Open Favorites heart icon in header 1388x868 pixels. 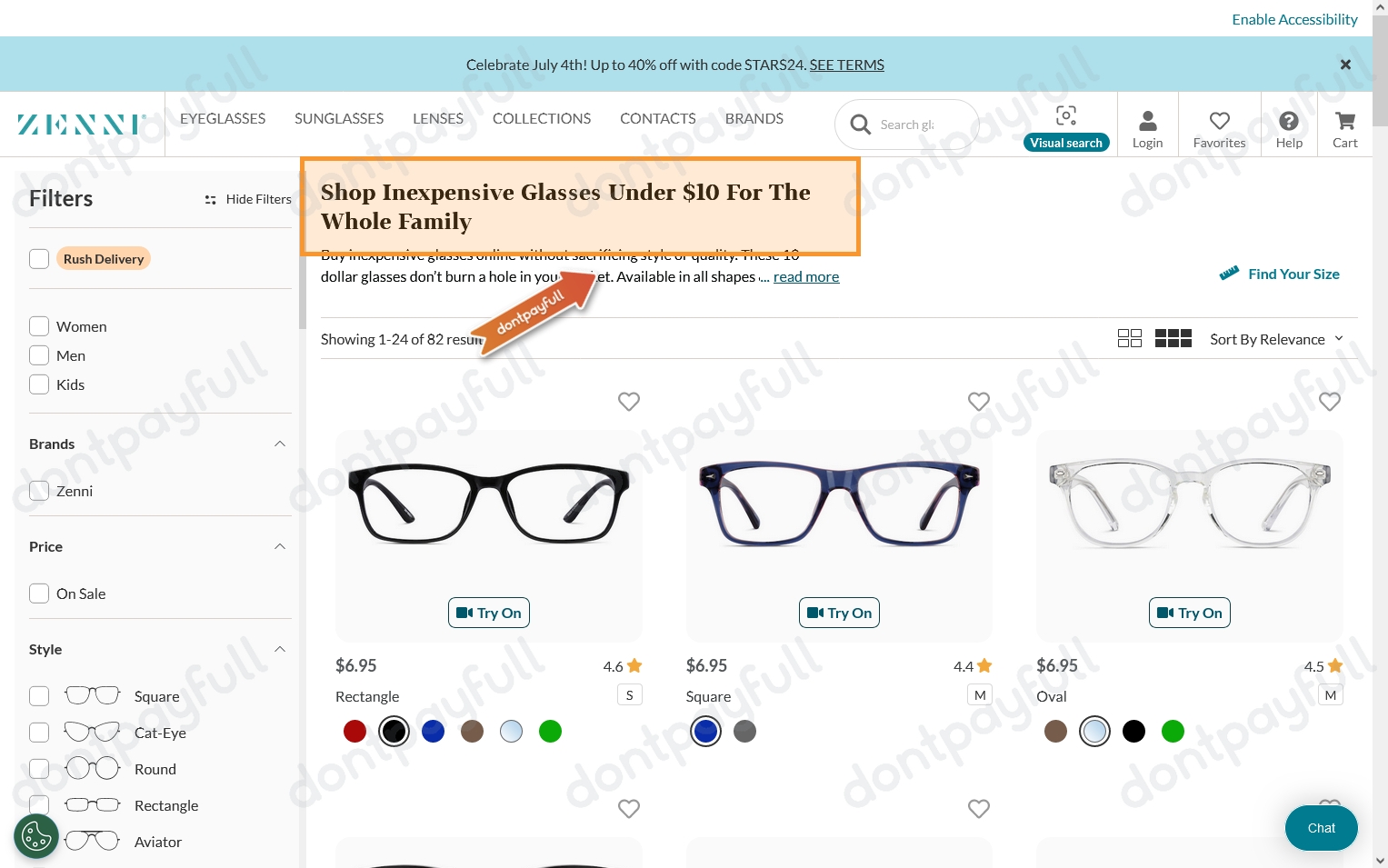(x=1220, y=121)
